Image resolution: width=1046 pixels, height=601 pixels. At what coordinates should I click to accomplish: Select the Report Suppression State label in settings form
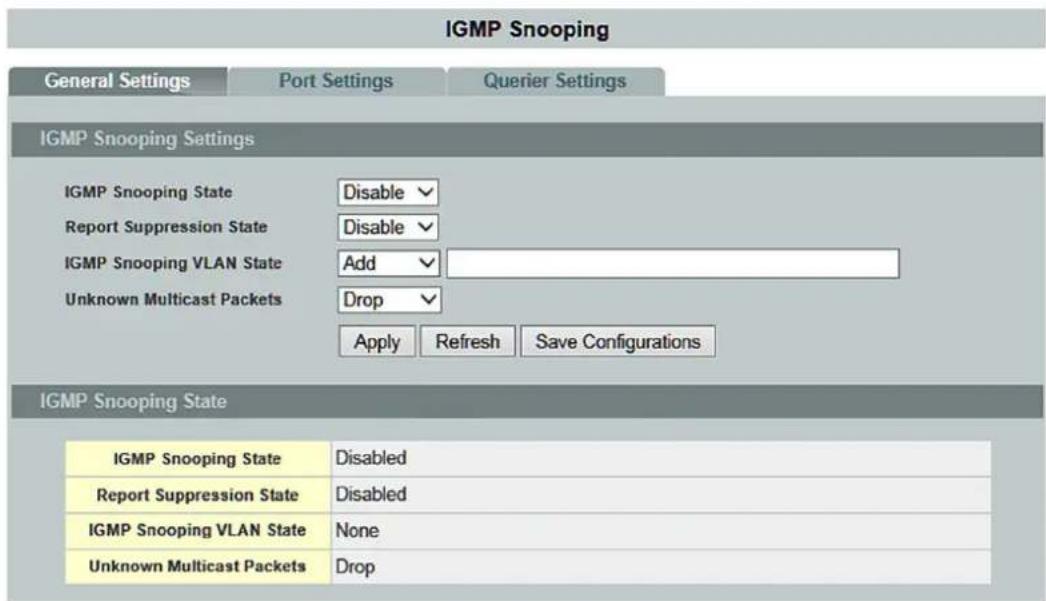[x=166, y=227]
